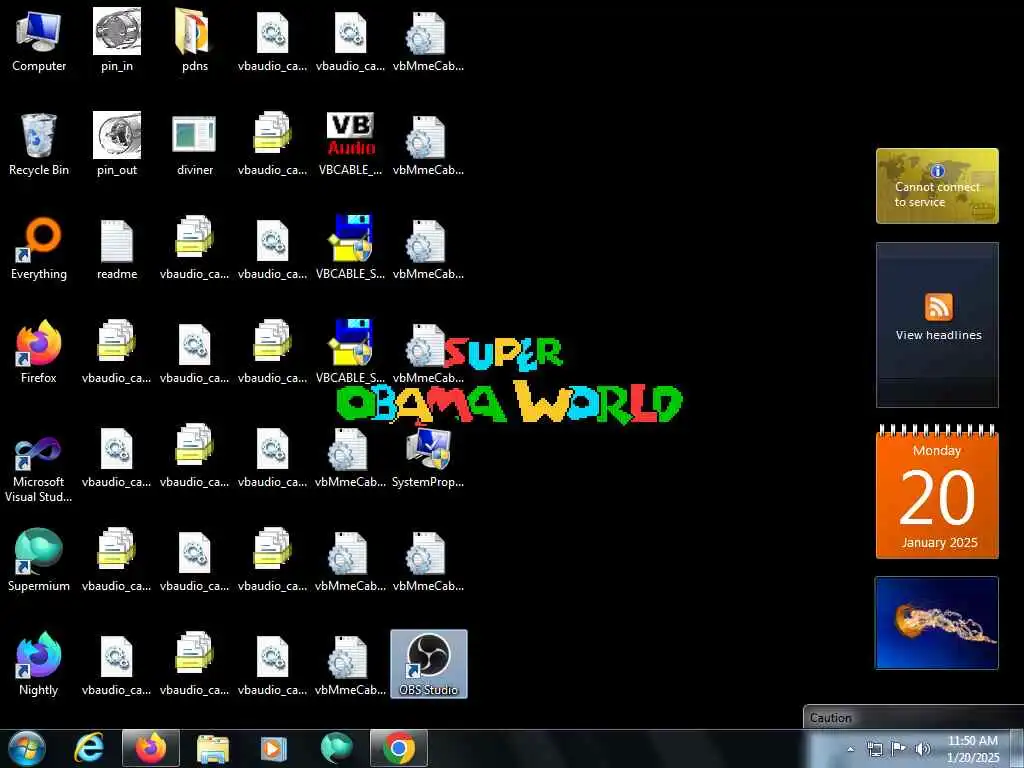Select the Everything search shortcut
The height and width of the screenshot is (768, 1024).
[x=39, y=249]
